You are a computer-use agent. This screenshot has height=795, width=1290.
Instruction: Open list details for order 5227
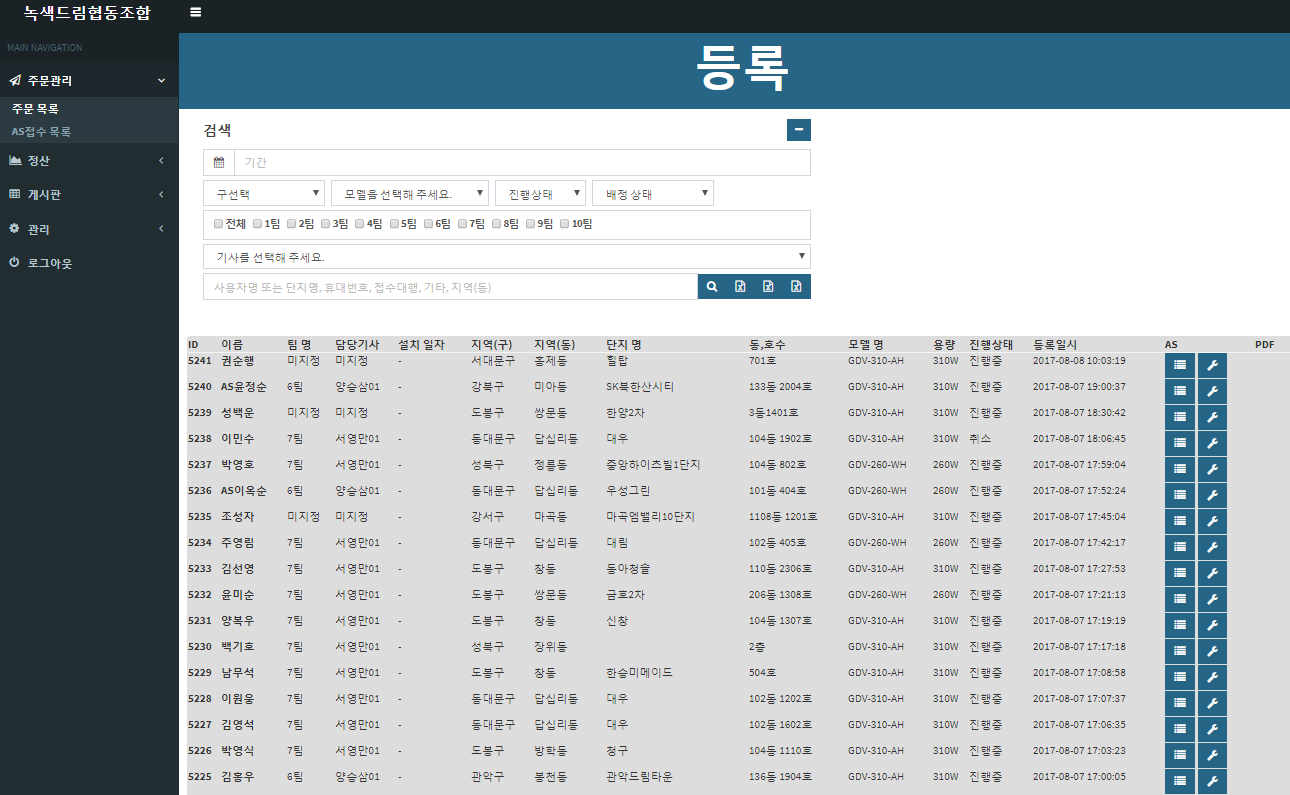coord(1180,729)
